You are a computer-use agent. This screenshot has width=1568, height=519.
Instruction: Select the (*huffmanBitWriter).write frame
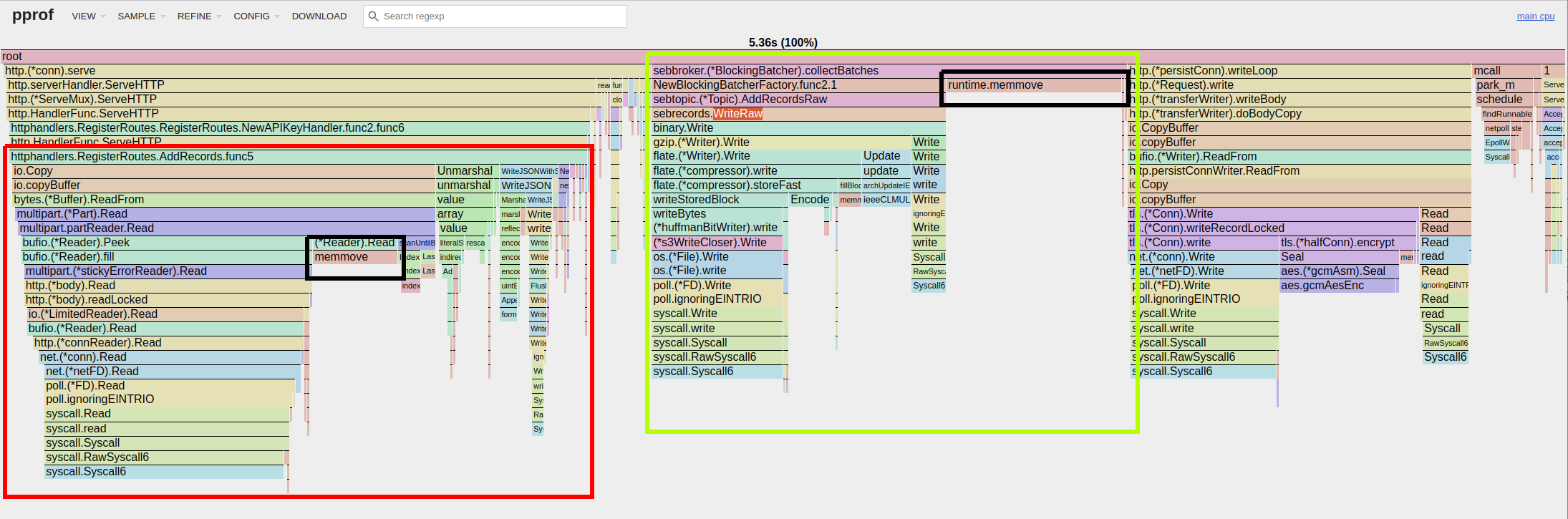click(x=717, y=228)
